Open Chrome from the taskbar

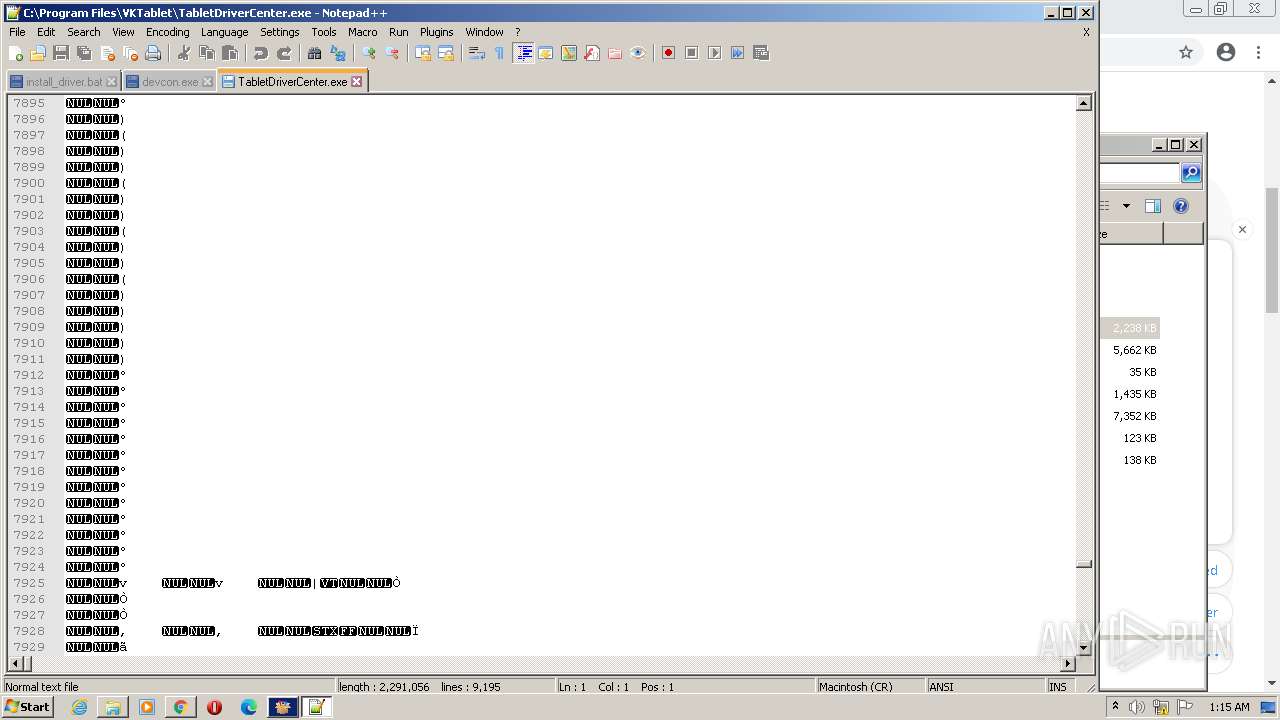pos(180,707)
